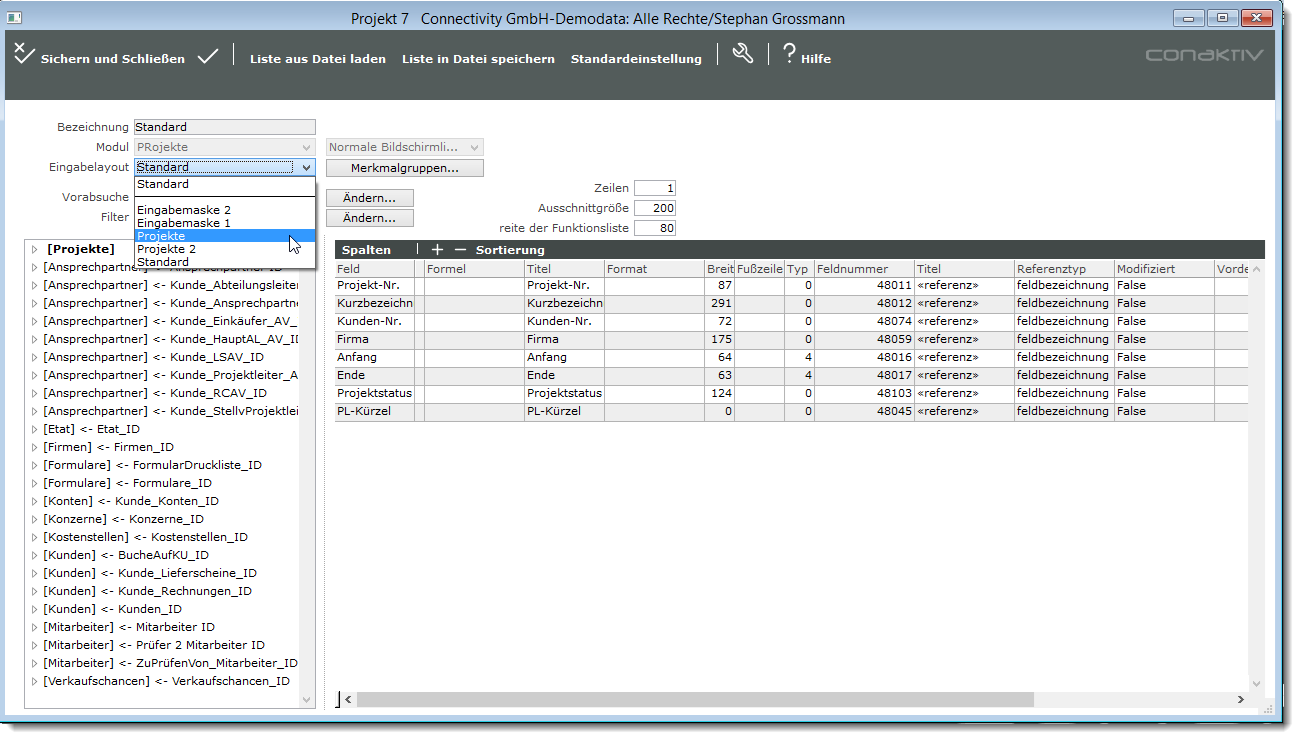Select the Firma row in table

coord(375,339)
